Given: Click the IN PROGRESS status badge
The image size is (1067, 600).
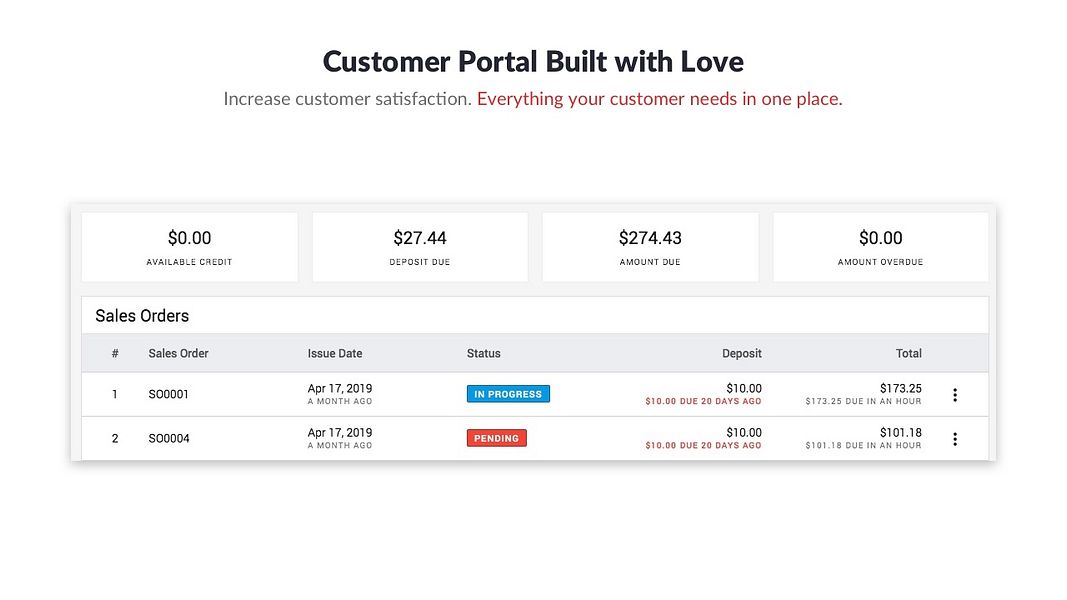Looking at the screenshot, I should (508, 394).
